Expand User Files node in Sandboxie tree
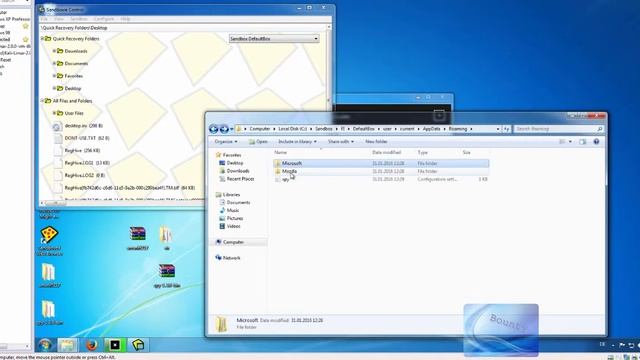Image resolution: width=640 pixels, height=360 pixels. coord(54,113)
